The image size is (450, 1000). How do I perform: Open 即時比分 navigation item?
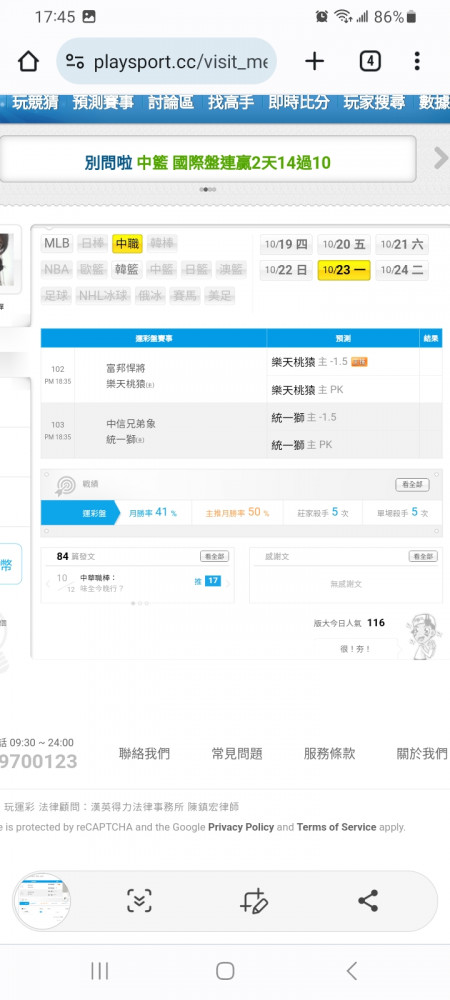point(299,102)
